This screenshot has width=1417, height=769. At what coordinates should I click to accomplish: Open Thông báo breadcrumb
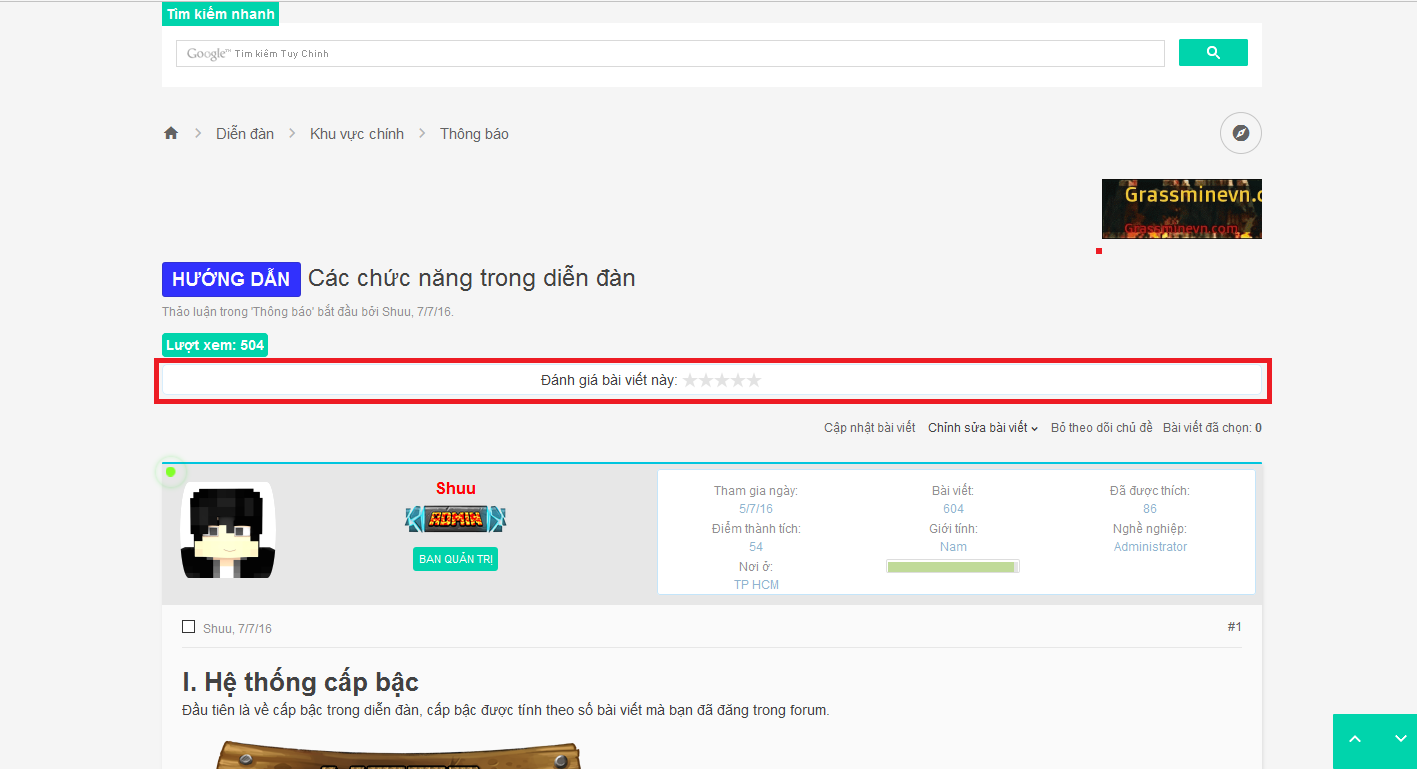coord(474,134)
